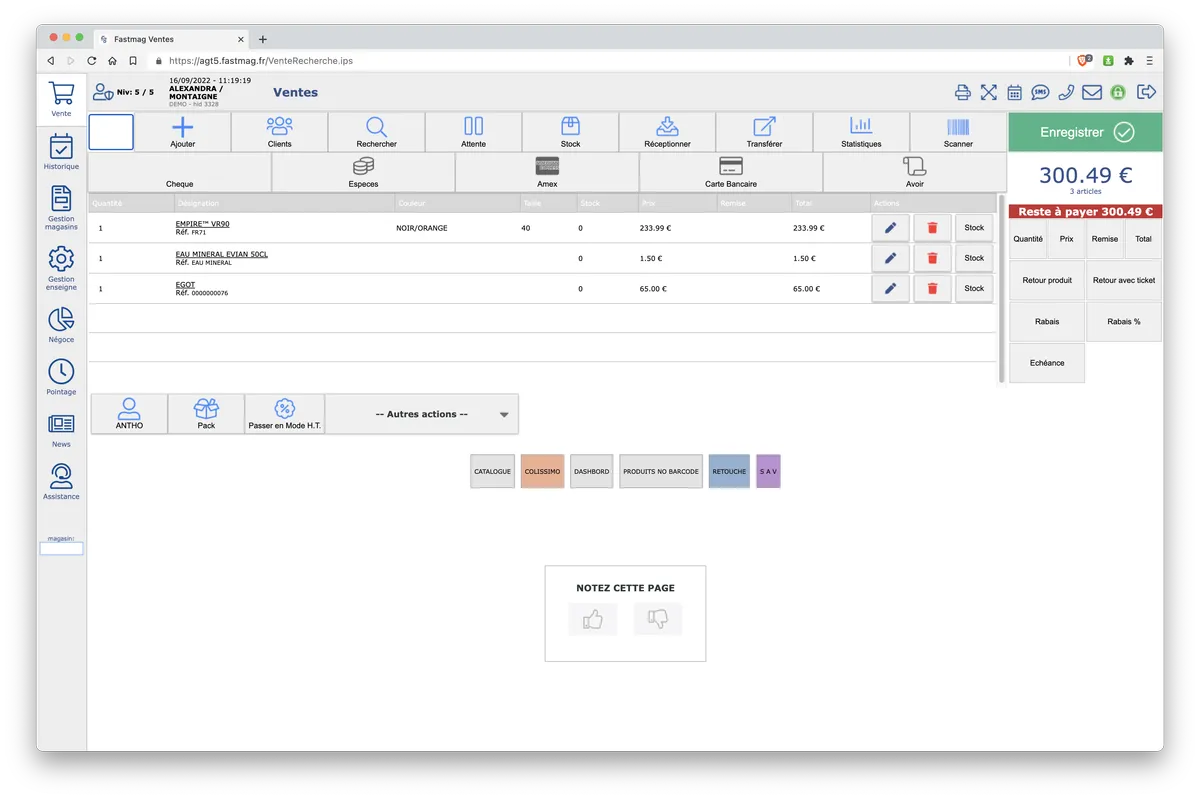The image size is (1200, 799).
Task: Click the Réceptionner icon
Action: pyautogui.click(x=667, y=132)
